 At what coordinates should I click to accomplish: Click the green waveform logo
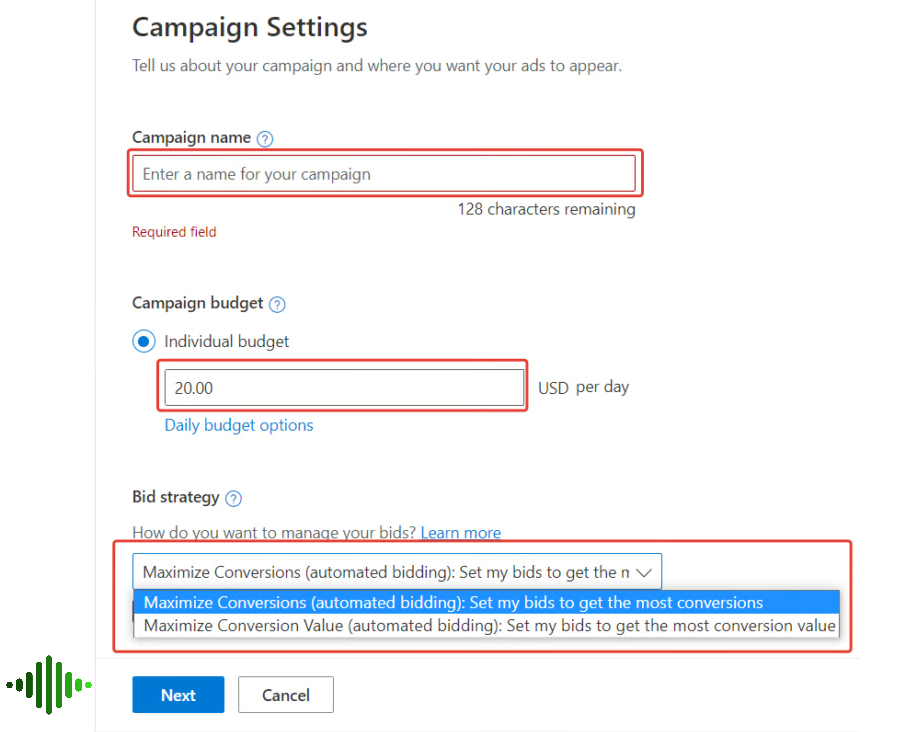(48, 685)
